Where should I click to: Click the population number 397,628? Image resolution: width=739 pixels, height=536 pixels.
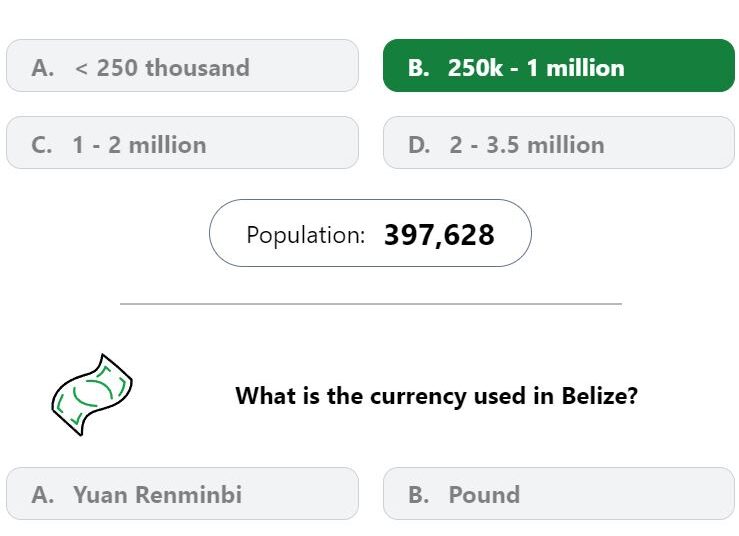tap(439, 235)
